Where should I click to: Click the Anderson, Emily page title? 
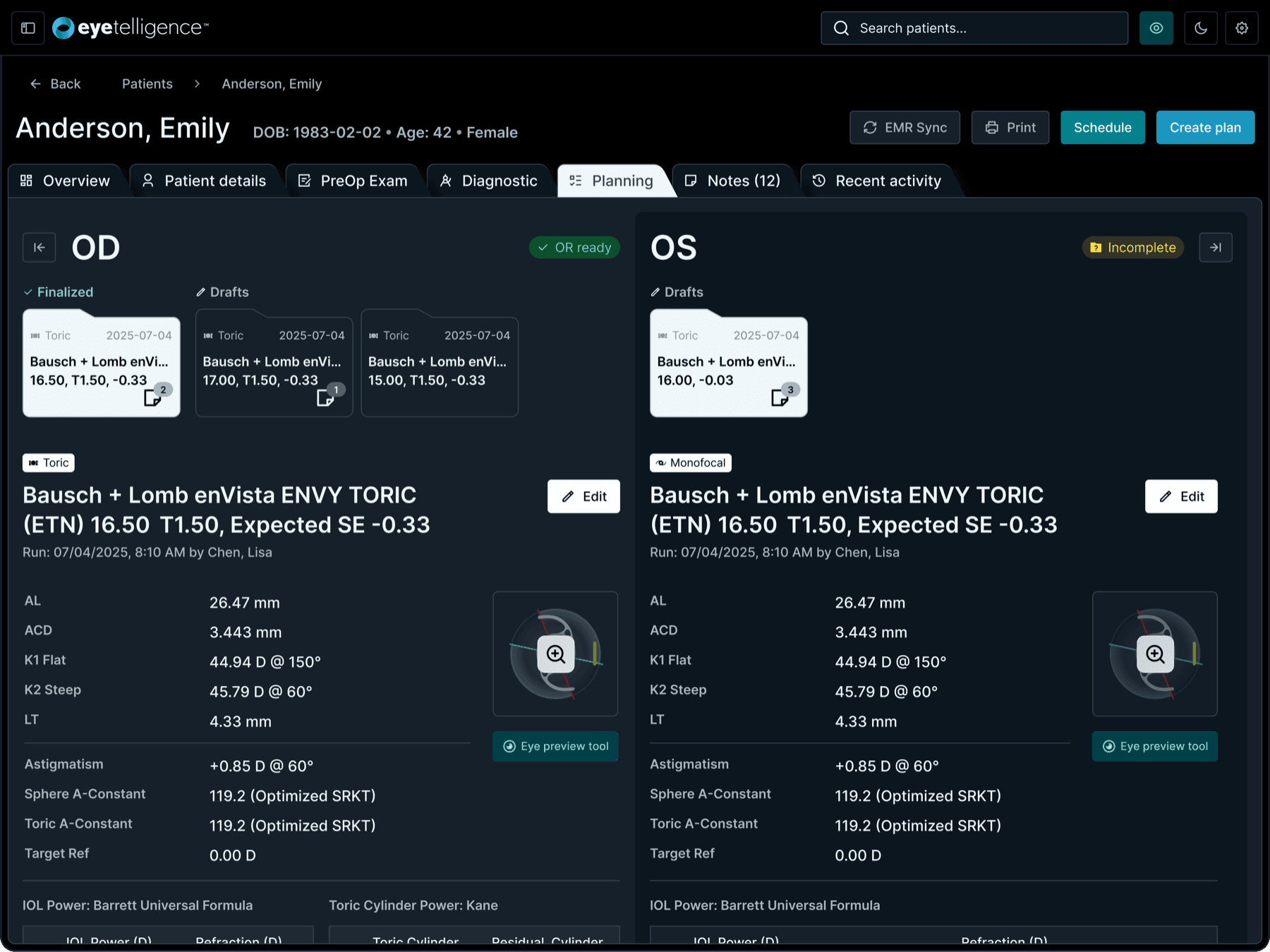123,128
